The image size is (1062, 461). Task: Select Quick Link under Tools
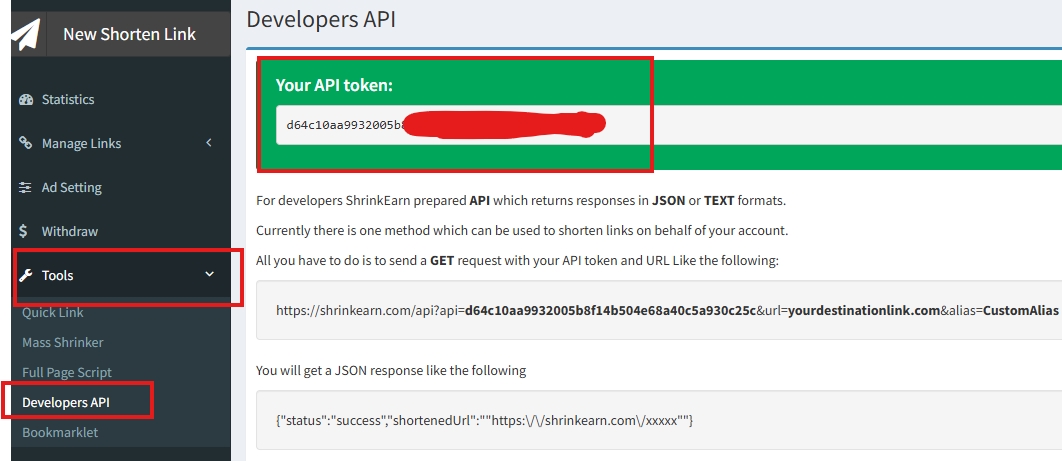[x=53, y=313]
